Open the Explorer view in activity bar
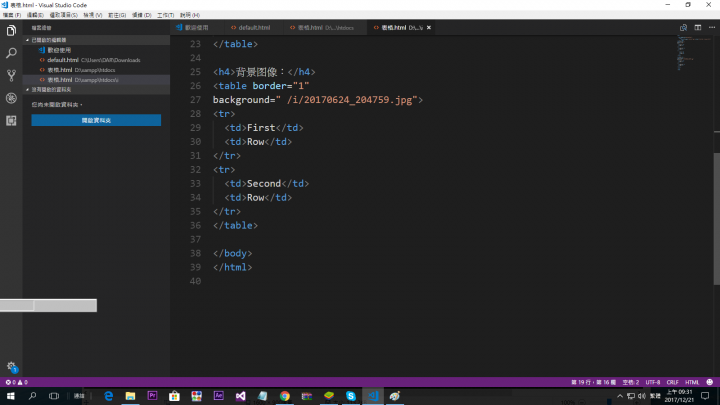 [11, 31]
